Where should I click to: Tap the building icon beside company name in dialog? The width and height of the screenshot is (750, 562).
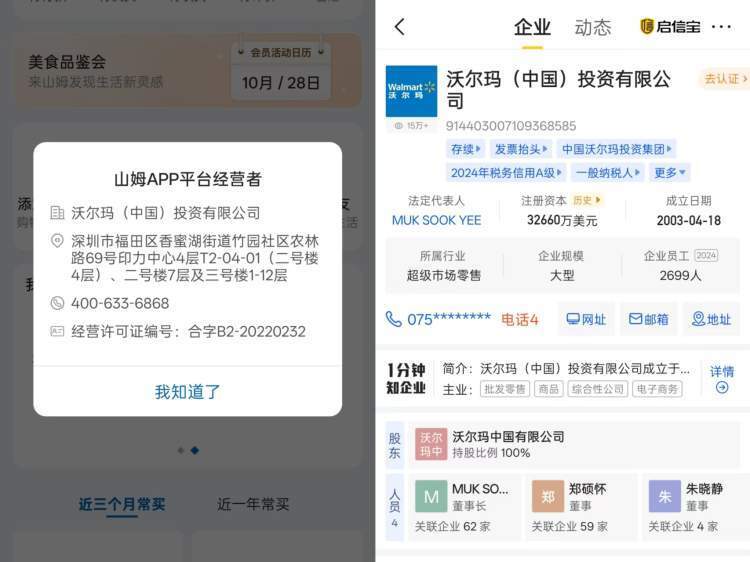point(57,213)
